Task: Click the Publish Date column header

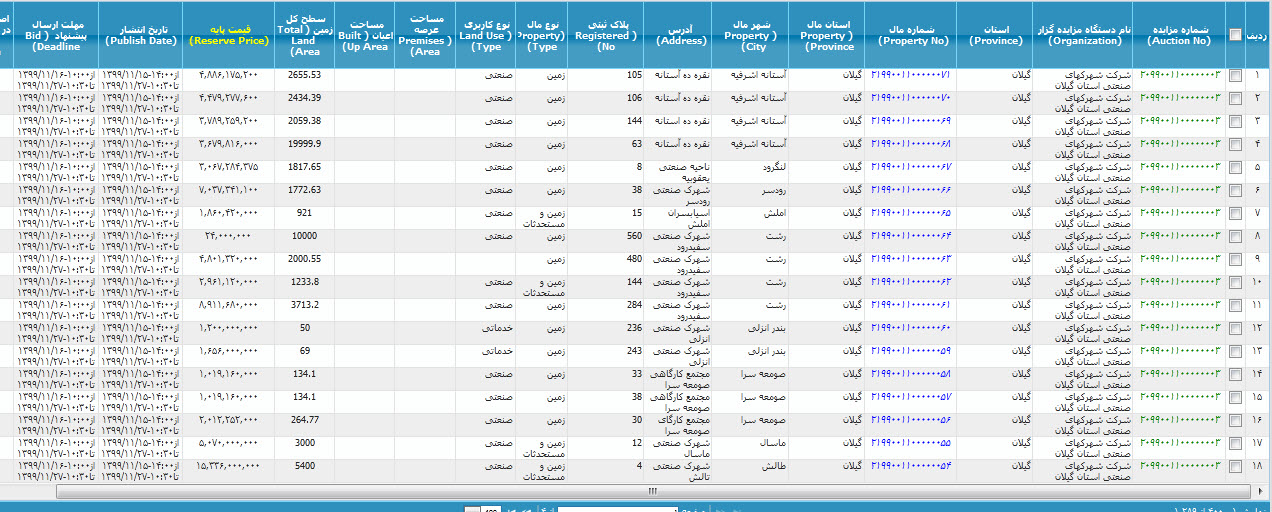Action: [140, 34]
